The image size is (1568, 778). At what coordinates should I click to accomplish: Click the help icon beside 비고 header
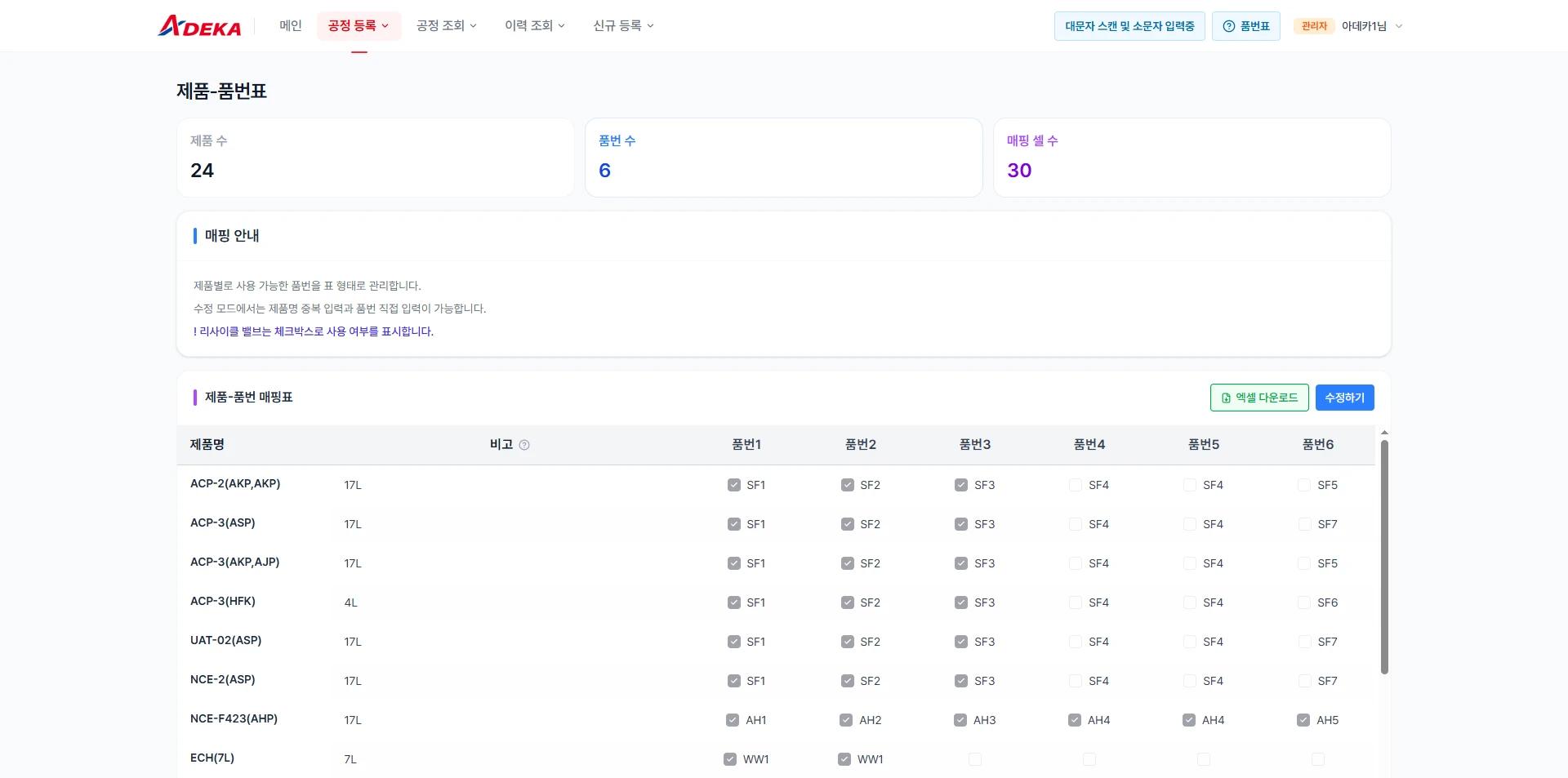coord(524,445)
